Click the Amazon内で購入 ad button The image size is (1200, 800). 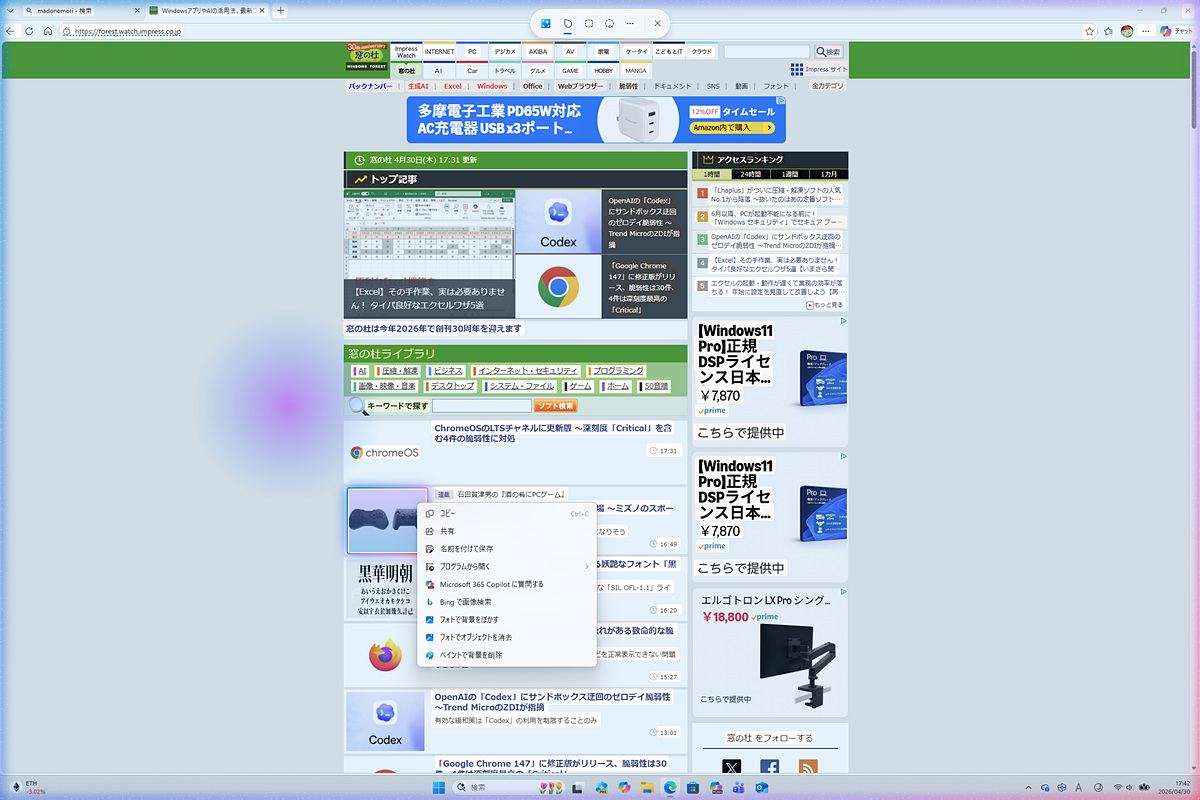[x=734, y=128]
